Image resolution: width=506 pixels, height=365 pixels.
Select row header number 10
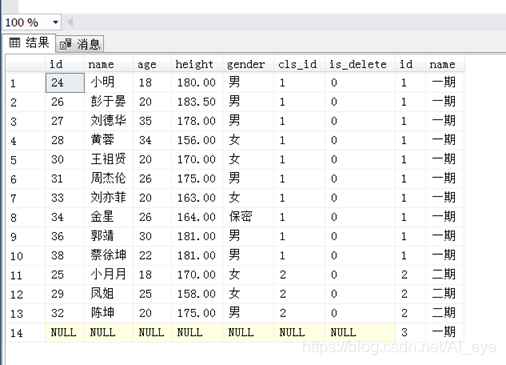click(x=26, y=256)
